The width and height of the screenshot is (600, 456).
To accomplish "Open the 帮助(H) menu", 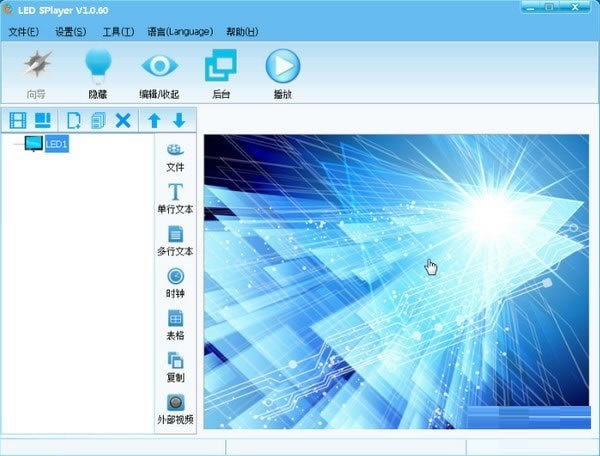I will 242,32.
